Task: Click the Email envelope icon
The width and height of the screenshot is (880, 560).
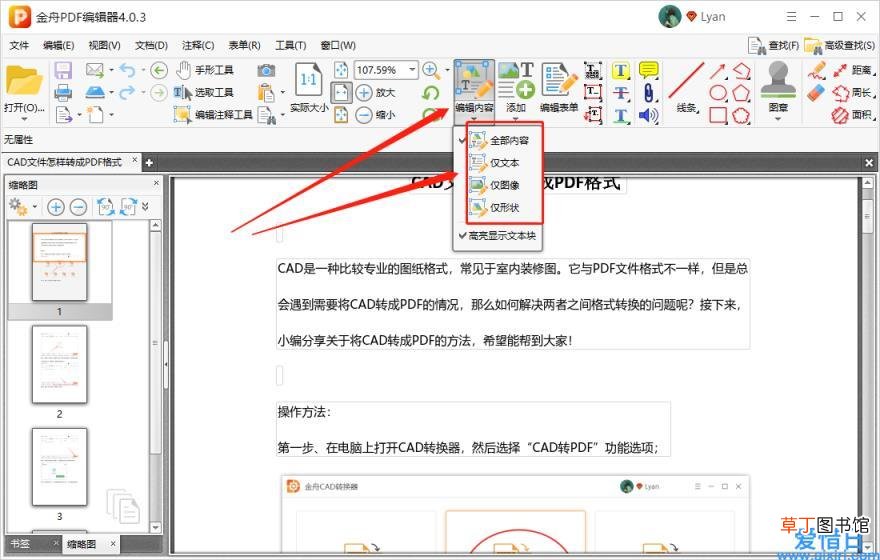Action: point(95,70)
